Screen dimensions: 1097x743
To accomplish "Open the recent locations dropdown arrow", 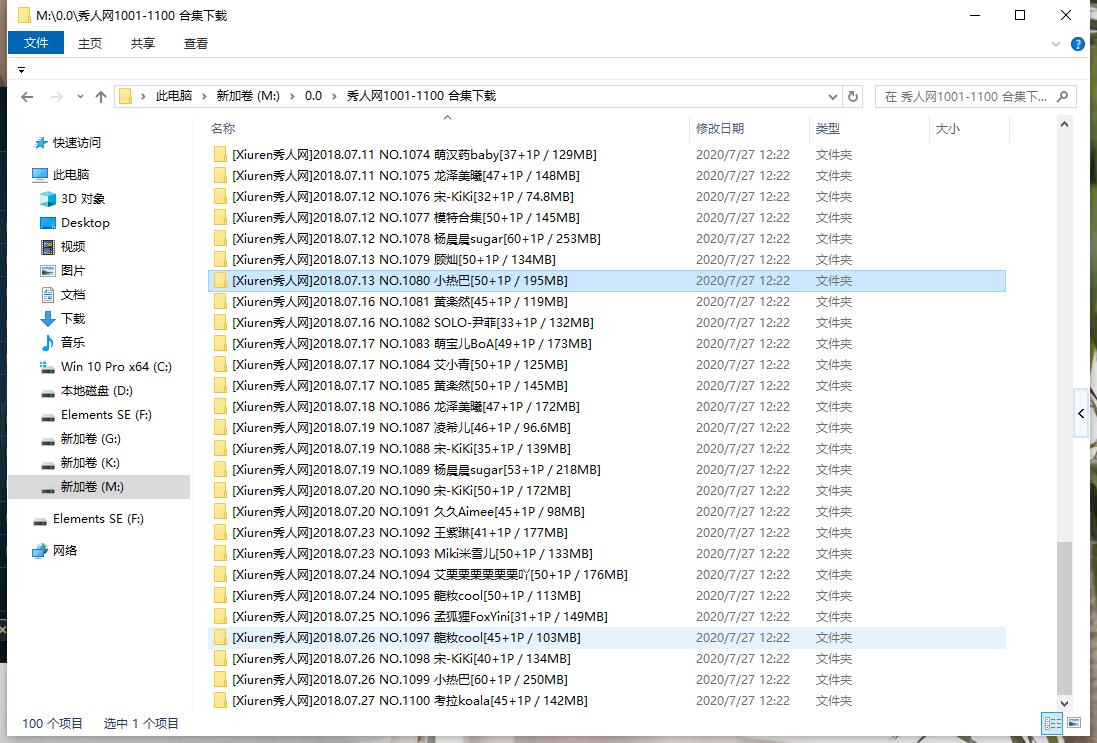I will 80,97.
